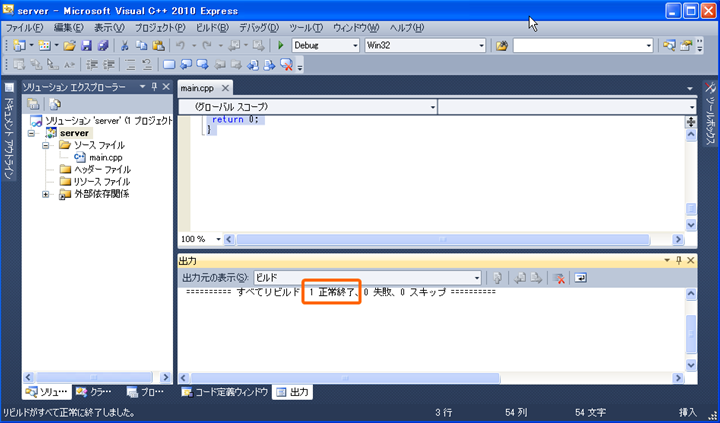Screen dimensions: 720x423
Task: Click the Uncomment Selection icon
Action: [x=147, y=65]
